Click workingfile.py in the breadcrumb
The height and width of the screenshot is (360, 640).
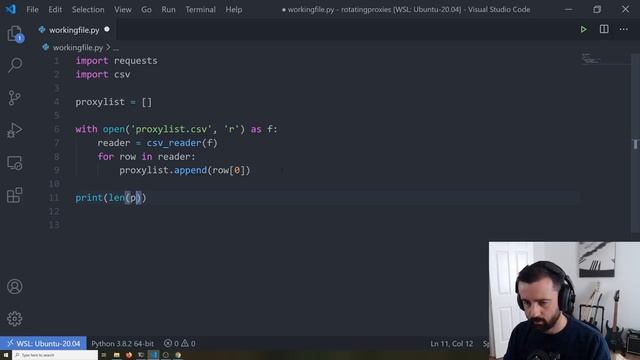point(78,48)
